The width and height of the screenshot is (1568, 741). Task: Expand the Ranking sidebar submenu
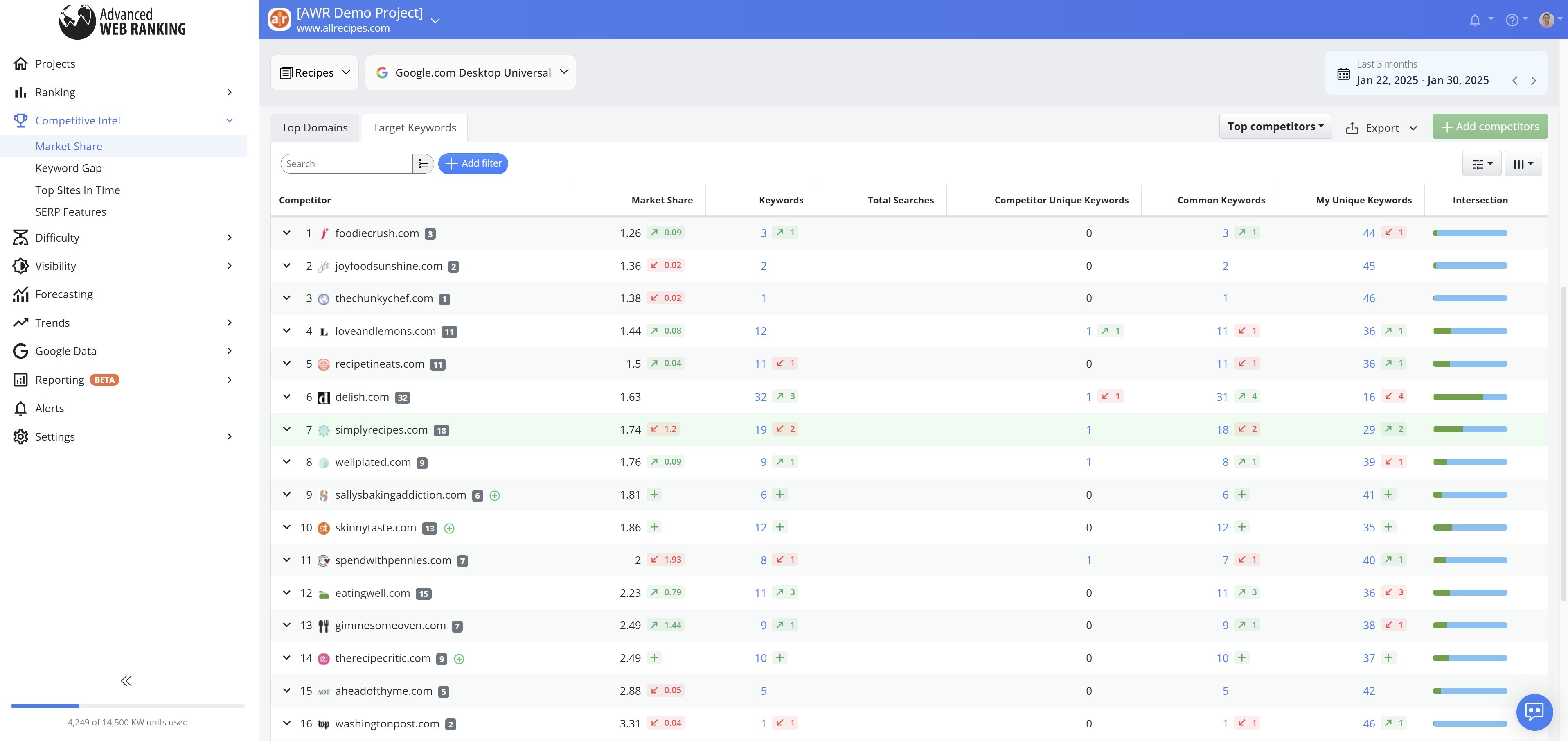[230, 92]
